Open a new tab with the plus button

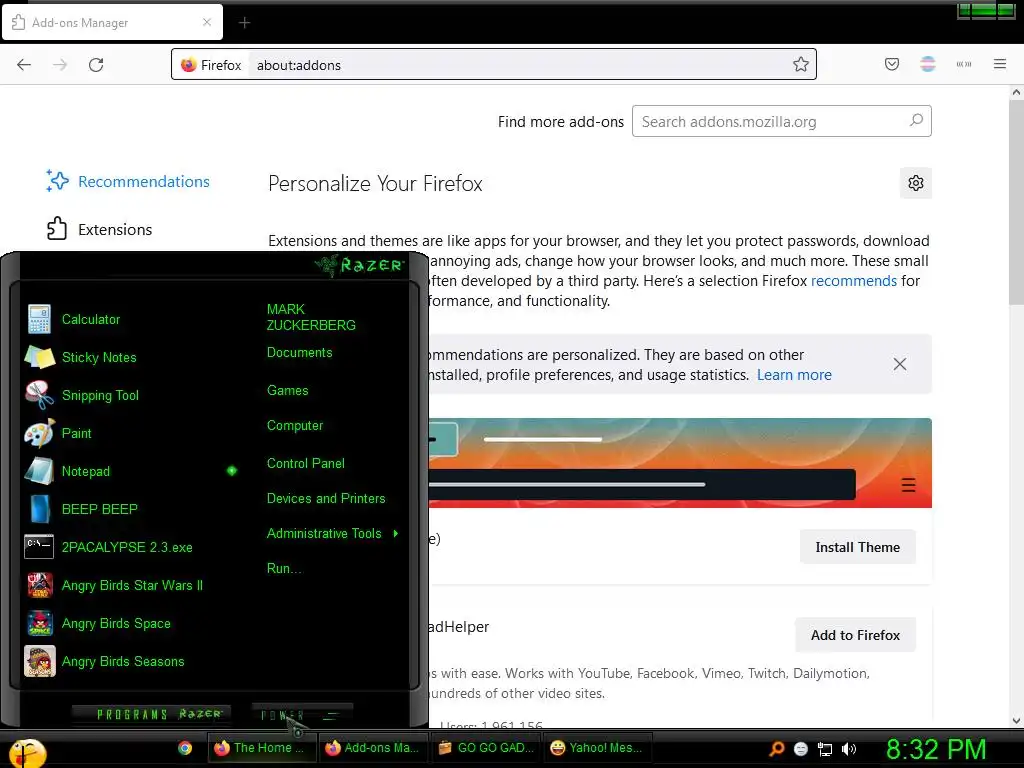244,23
